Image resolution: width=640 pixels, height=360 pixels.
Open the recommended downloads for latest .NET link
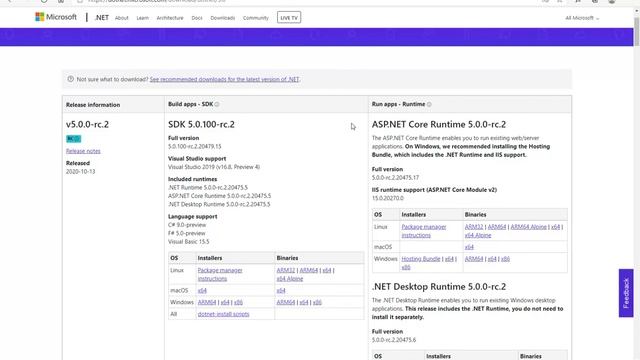point(224,79)
